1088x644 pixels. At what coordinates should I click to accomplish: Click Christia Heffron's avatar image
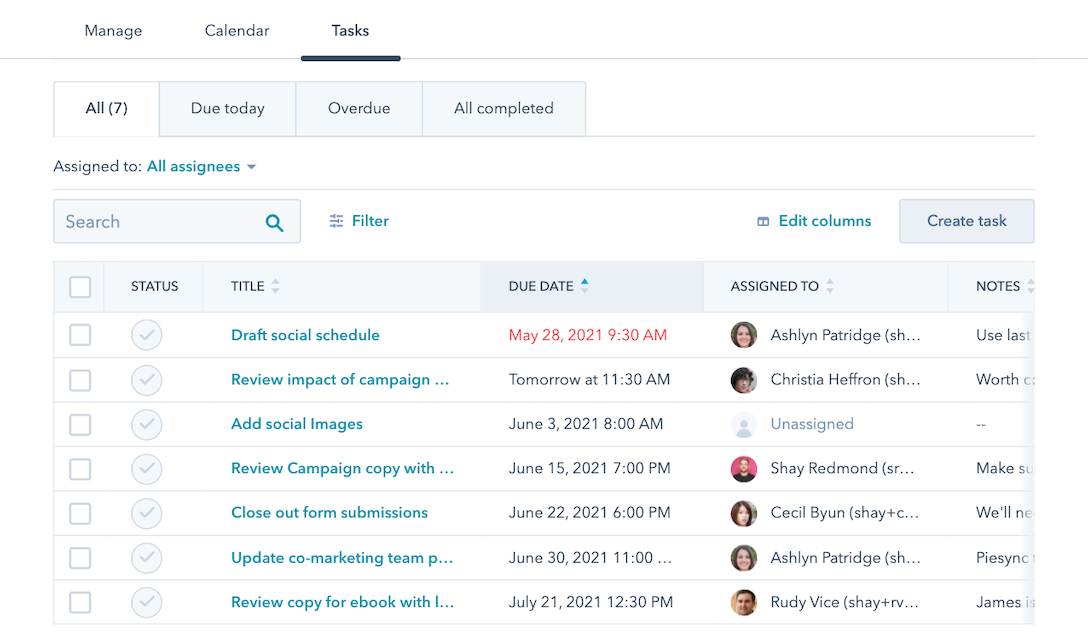[743, 380]
